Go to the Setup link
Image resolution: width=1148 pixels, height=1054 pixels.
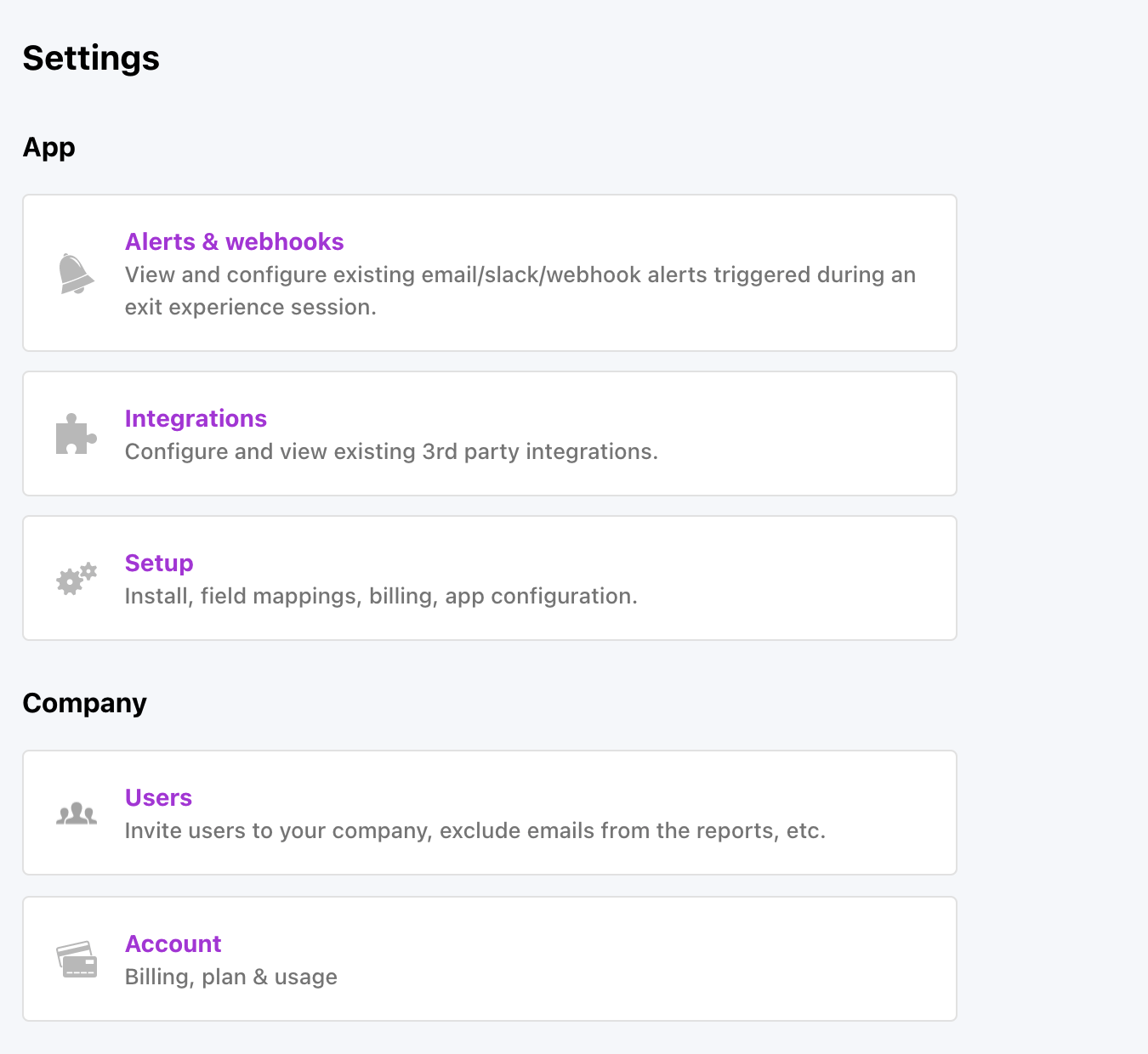159,563
